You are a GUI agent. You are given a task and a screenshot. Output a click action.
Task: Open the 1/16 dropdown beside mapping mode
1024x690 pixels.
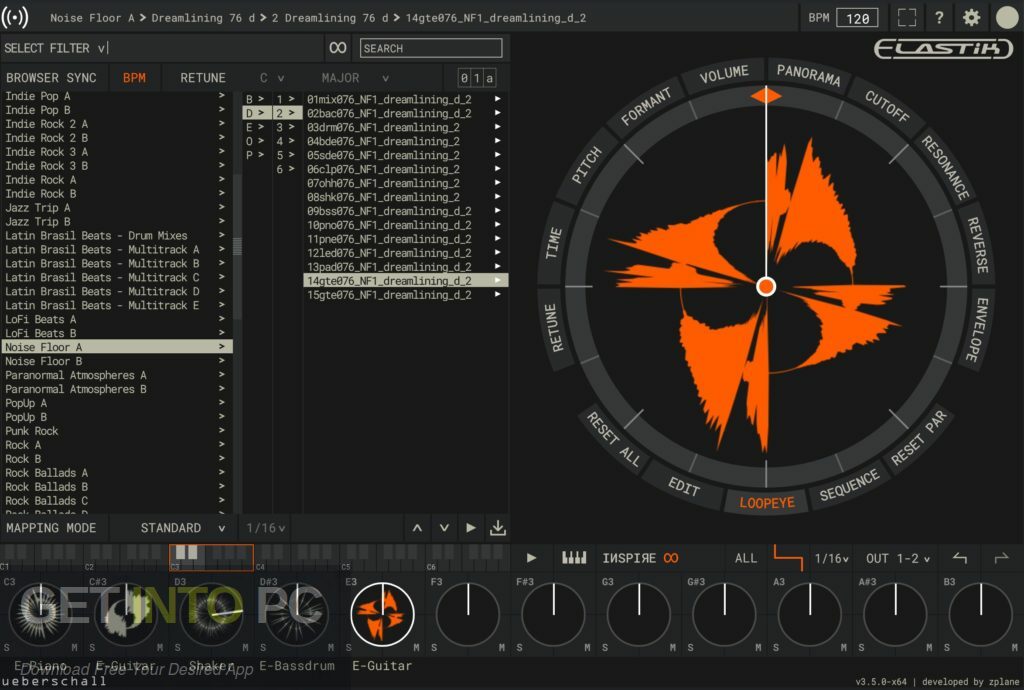pos(265,527)
